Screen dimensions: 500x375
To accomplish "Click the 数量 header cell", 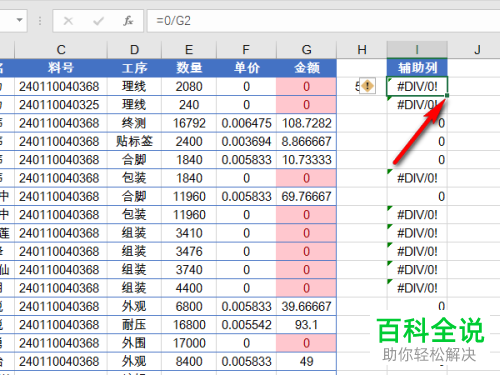I will tap(189, 68).
